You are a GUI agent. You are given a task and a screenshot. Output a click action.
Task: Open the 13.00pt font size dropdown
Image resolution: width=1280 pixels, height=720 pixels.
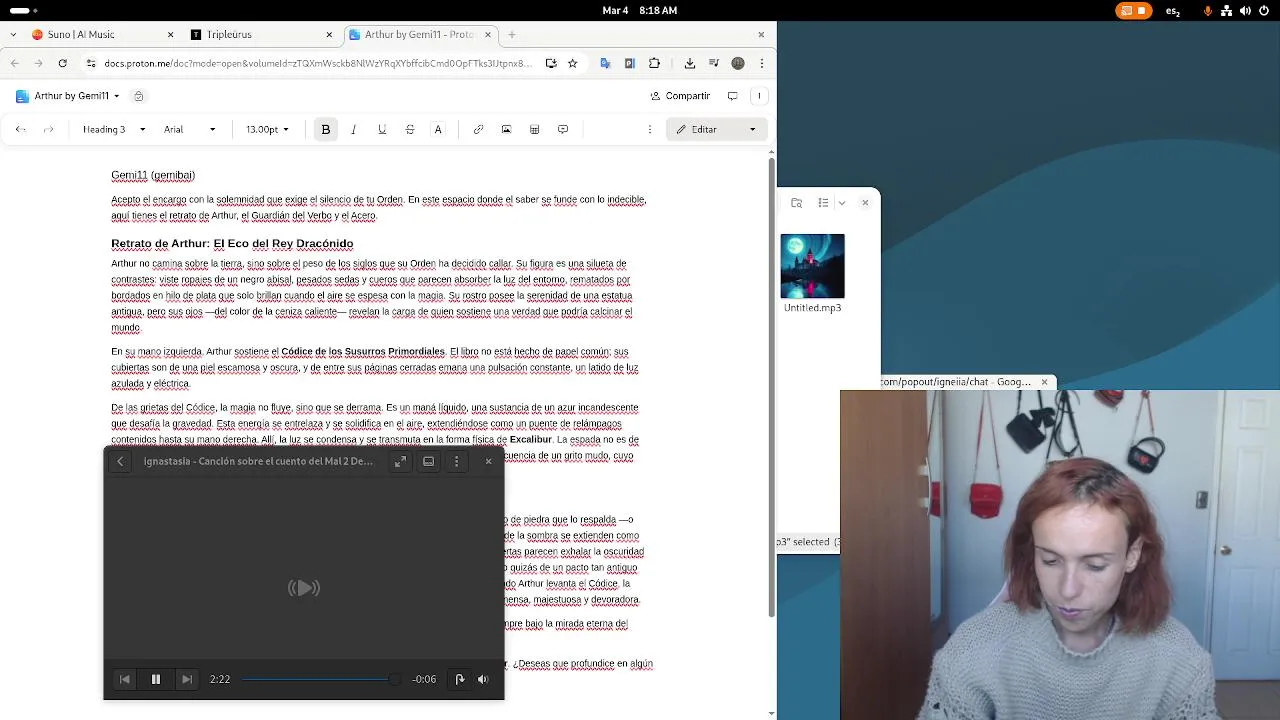[267, 129]
